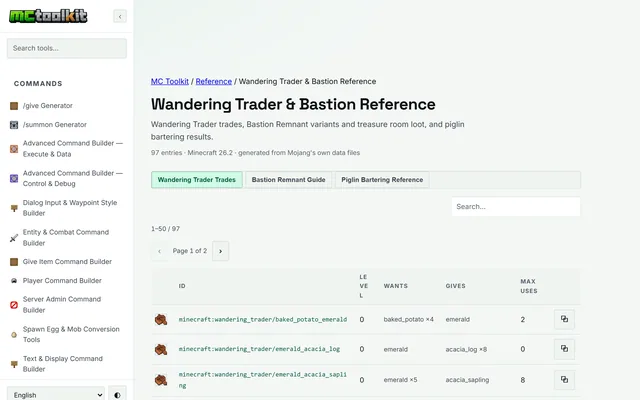Click the LEVEL column header

364,286
